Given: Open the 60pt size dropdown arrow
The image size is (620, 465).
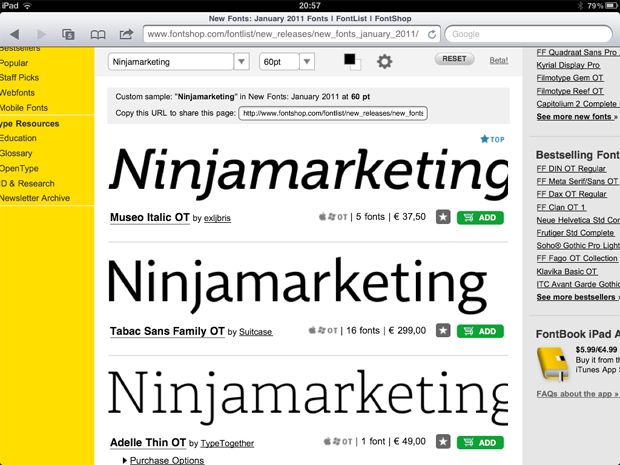Looking at the screenshot, I should point(307,62).
